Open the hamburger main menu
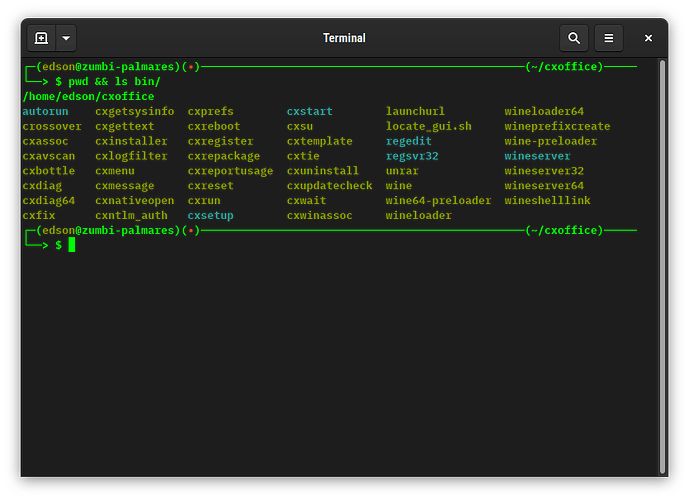 tap(609, 38)
